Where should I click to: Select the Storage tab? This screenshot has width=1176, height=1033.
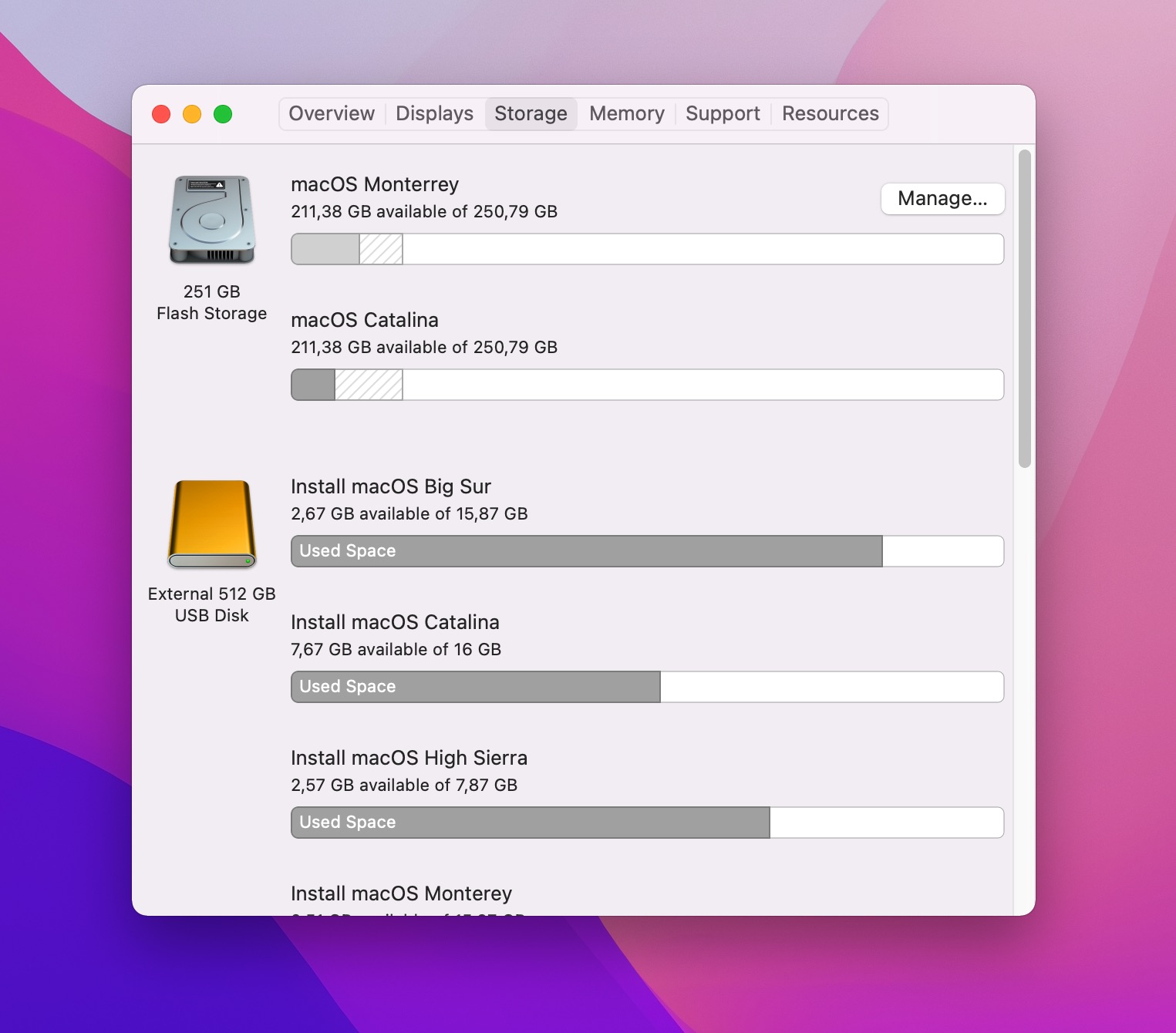coord(531,114)
